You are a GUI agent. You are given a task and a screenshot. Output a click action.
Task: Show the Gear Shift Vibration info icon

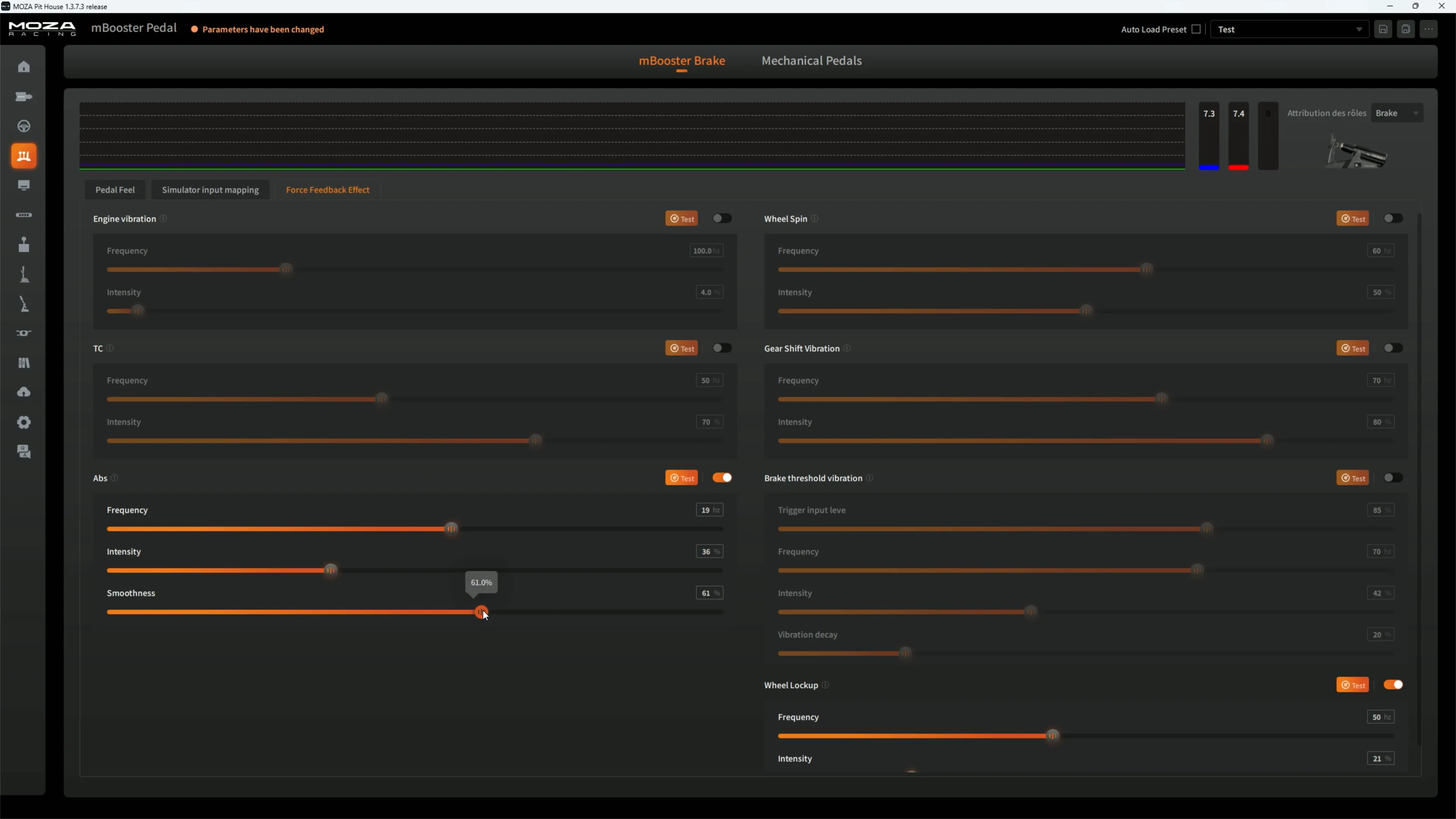click(847, 348)
